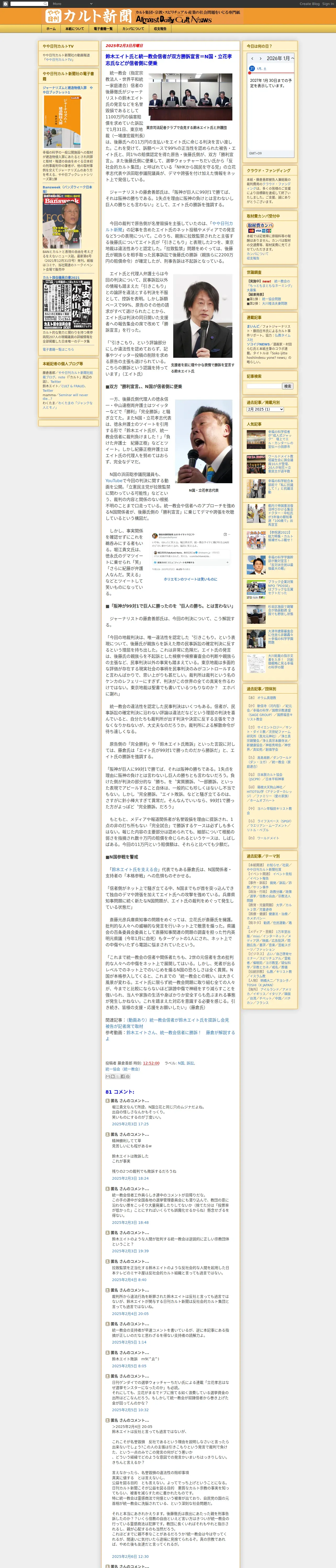
Task: Open the まいんど serial article link
Action: 253,326
